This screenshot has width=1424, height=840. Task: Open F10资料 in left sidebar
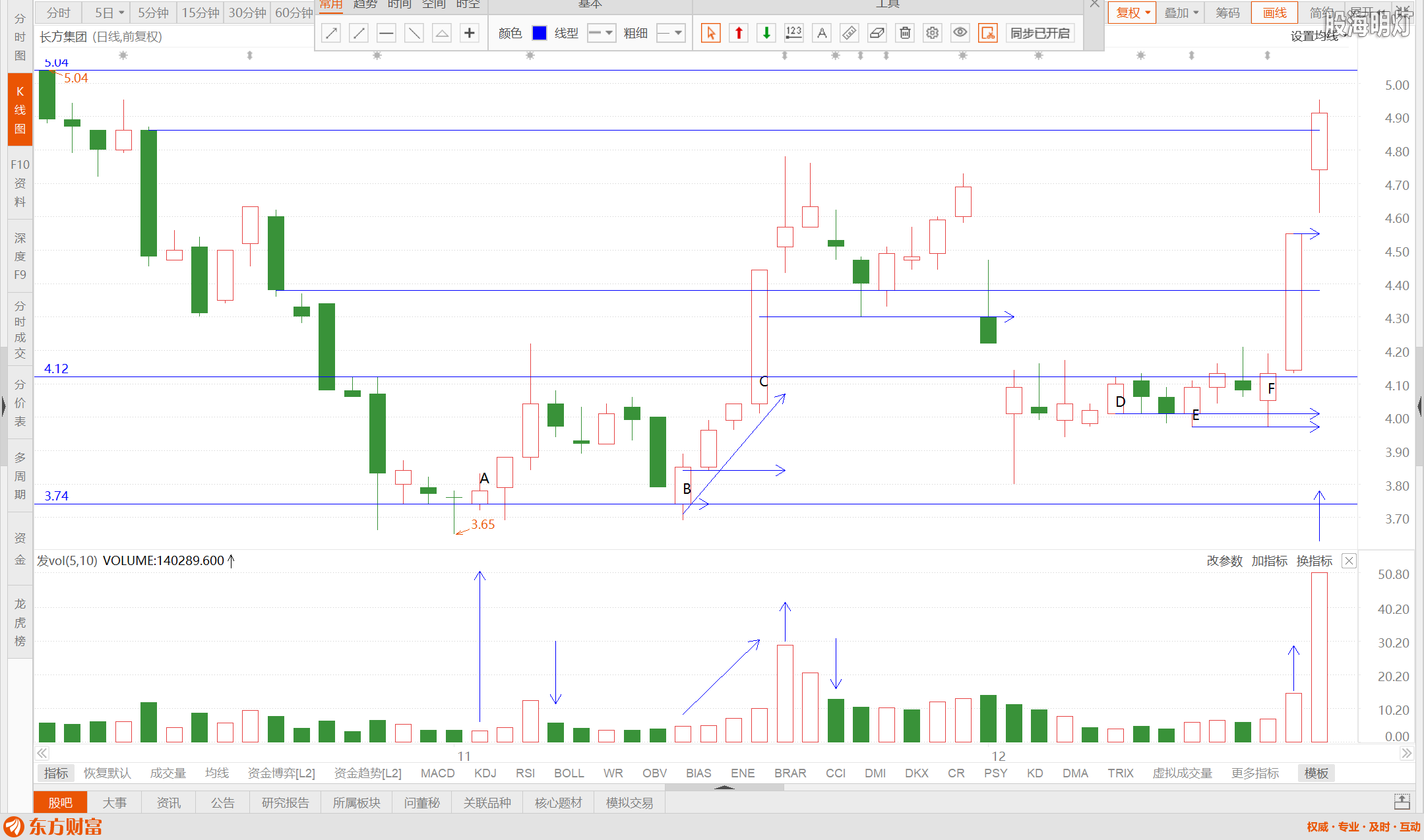click(20, 183)
